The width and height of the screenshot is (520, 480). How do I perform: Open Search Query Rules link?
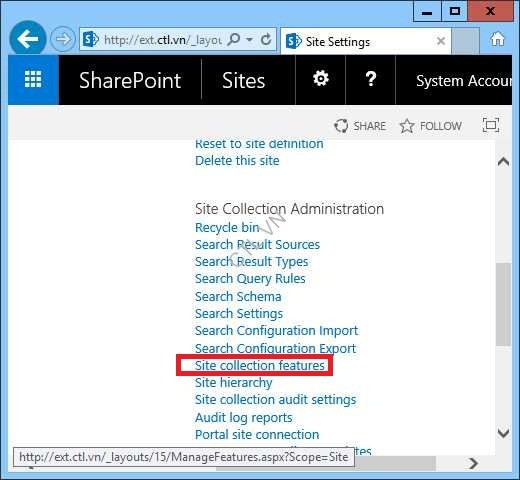(x=250, y=279)
